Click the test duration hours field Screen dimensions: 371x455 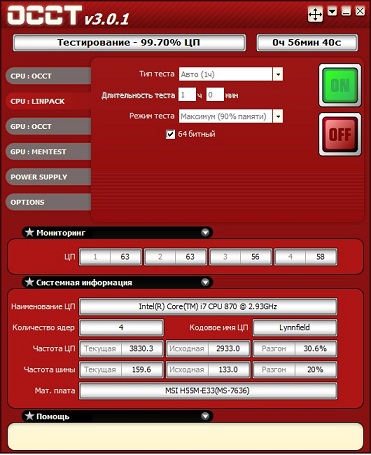pos(187,95)
